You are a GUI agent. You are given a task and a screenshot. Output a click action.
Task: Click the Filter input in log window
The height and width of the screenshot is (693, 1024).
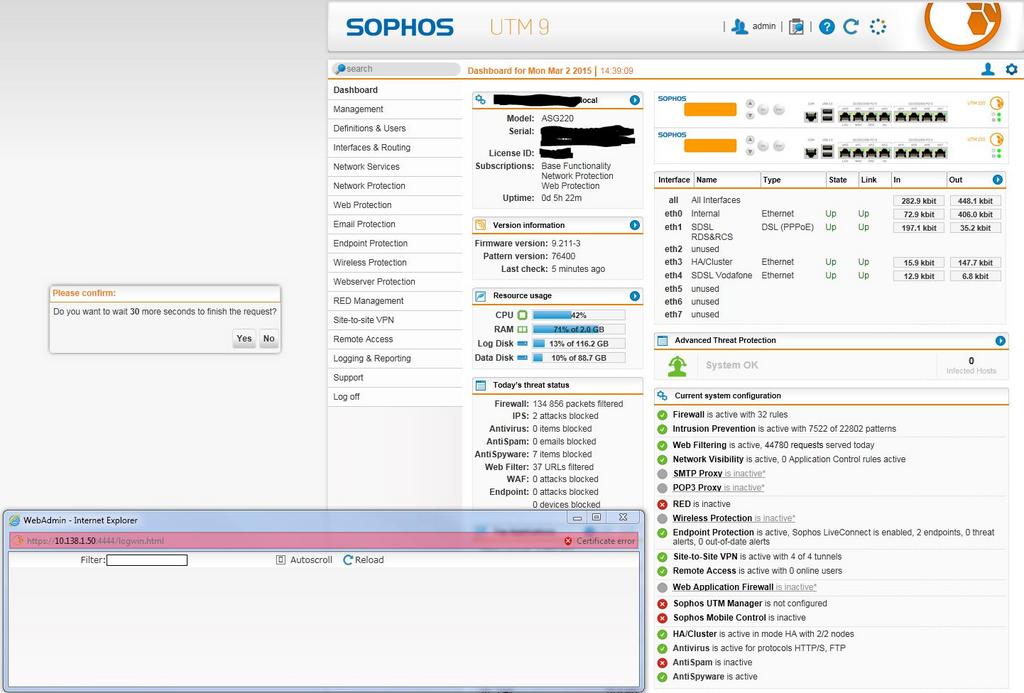(x=147, y=560)
